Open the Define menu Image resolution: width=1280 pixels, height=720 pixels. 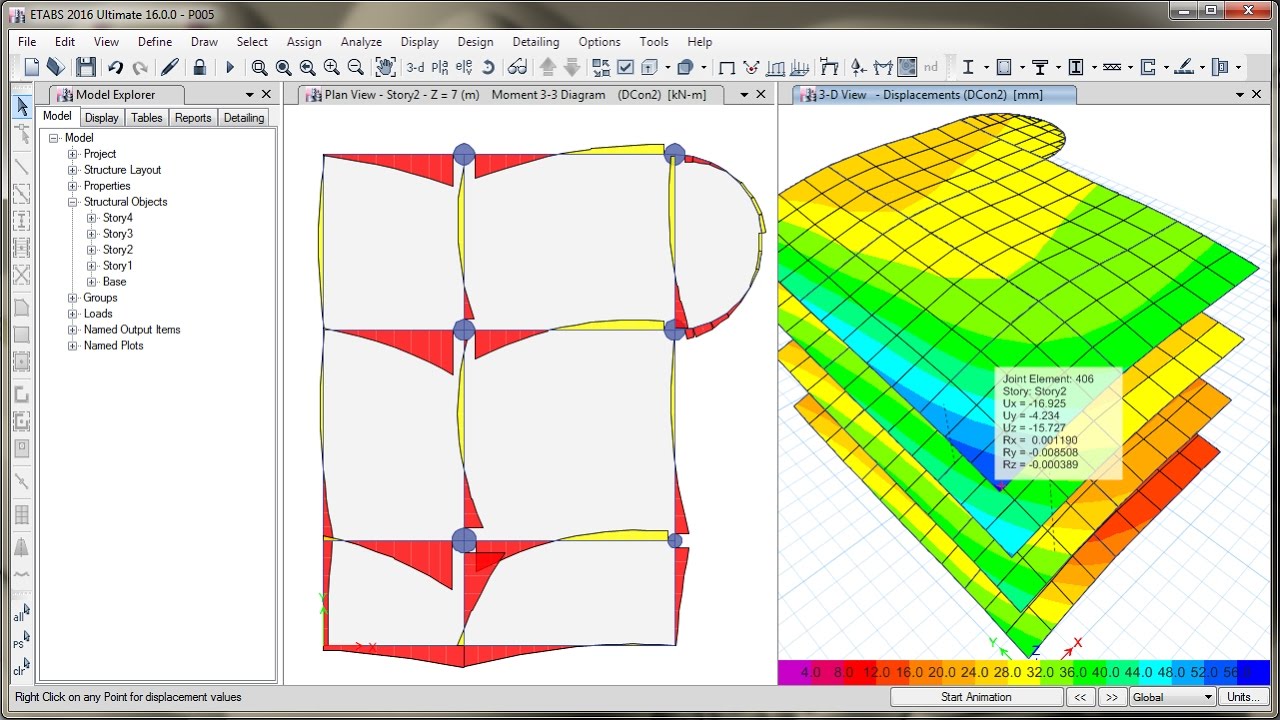pyautogui.click(x=155, y=42)
